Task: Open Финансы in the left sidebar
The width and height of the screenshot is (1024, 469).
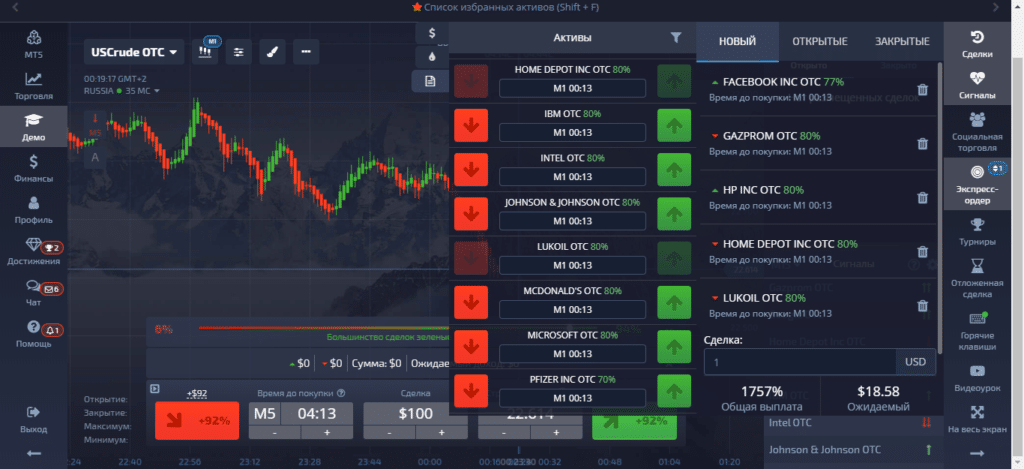Action: pos(34,169)
